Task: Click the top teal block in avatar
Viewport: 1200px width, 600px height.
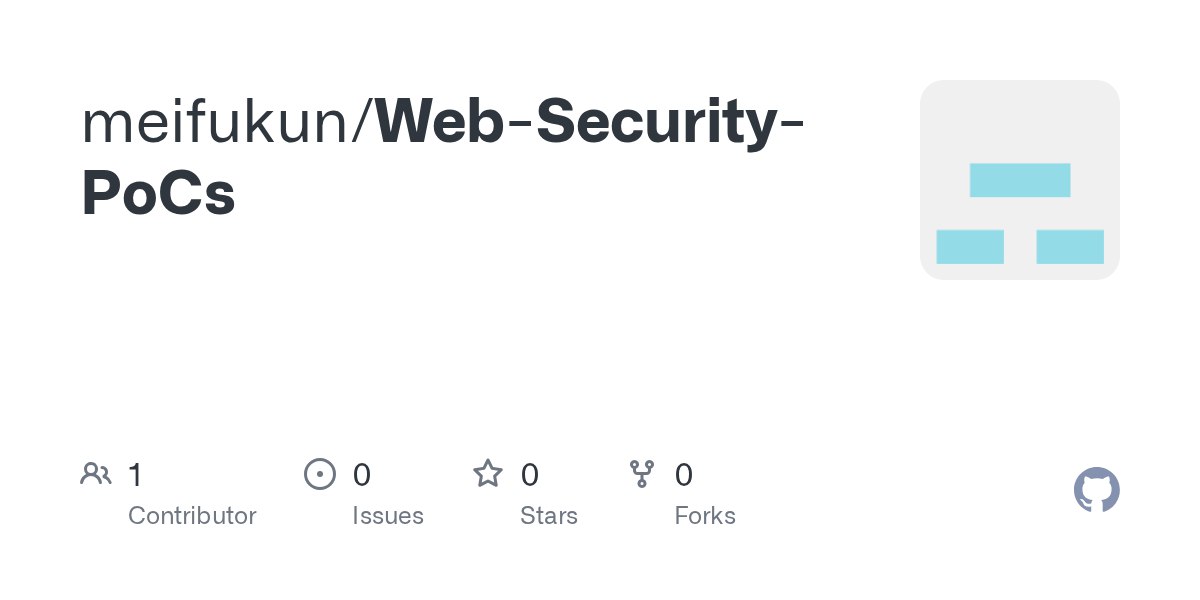Action: (x=1020, y=180)
